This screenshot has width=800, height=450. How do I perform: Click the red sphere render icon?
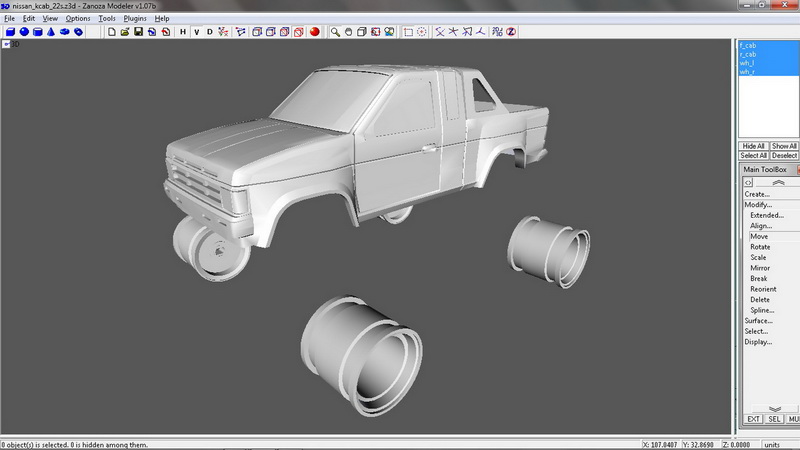[314, 32]
